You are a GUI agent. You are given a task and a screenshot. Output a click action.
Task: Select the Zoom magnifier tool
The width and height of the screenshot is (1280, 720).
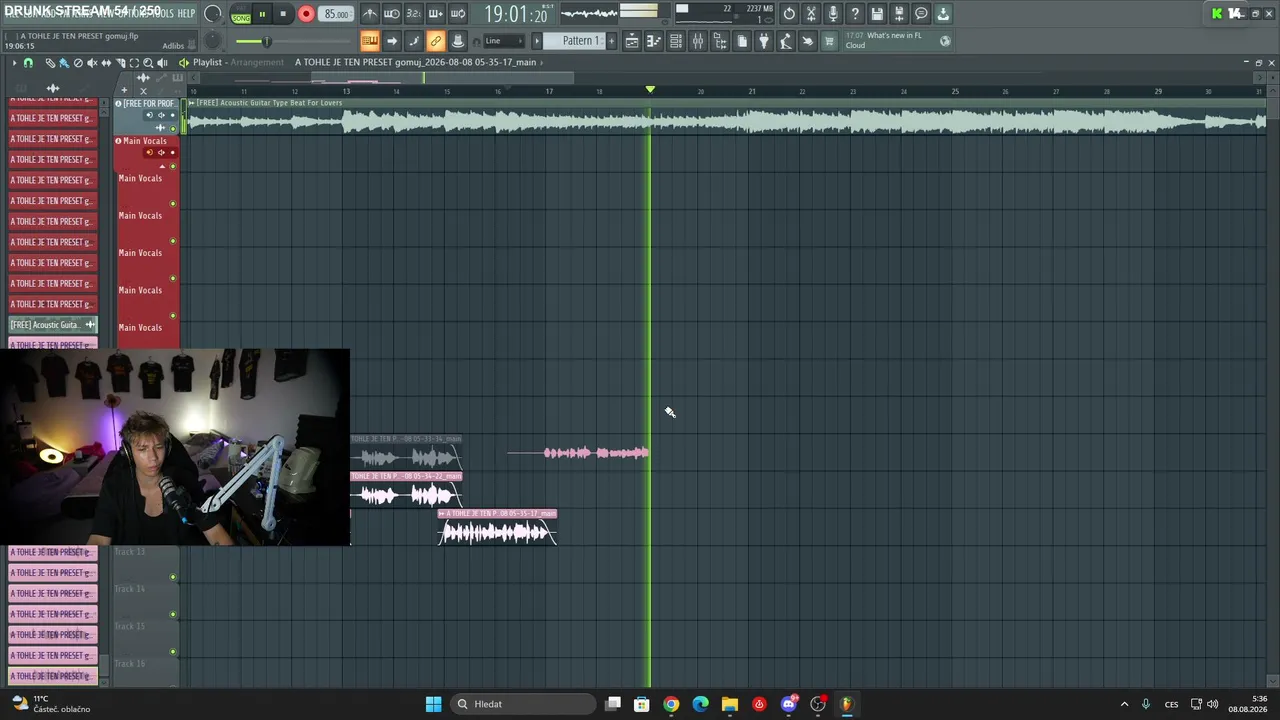pyautogui.click(x=148, y=63)
